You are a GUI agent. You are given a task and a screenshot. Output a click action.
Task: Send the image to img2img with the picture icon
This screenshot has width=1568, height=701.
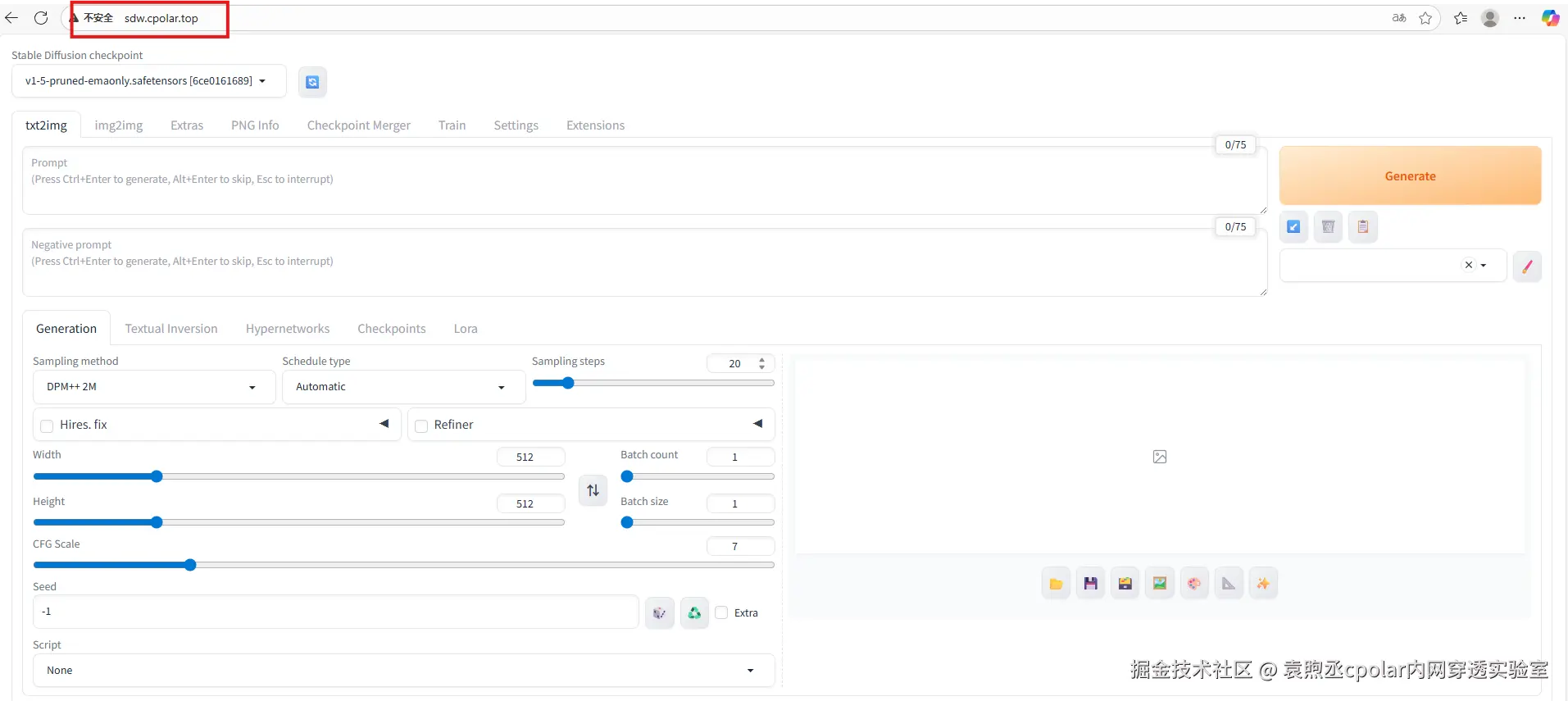tap(1159, 584)
